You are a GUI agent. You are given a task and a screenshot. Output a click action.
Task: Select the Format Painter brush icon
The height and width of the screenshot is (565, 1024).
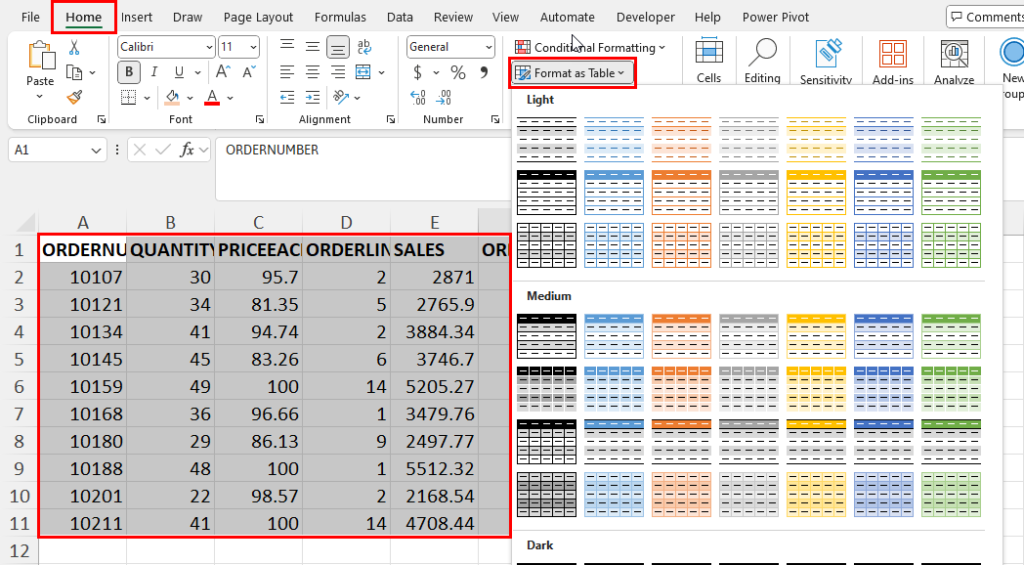[x=74, y=97]
